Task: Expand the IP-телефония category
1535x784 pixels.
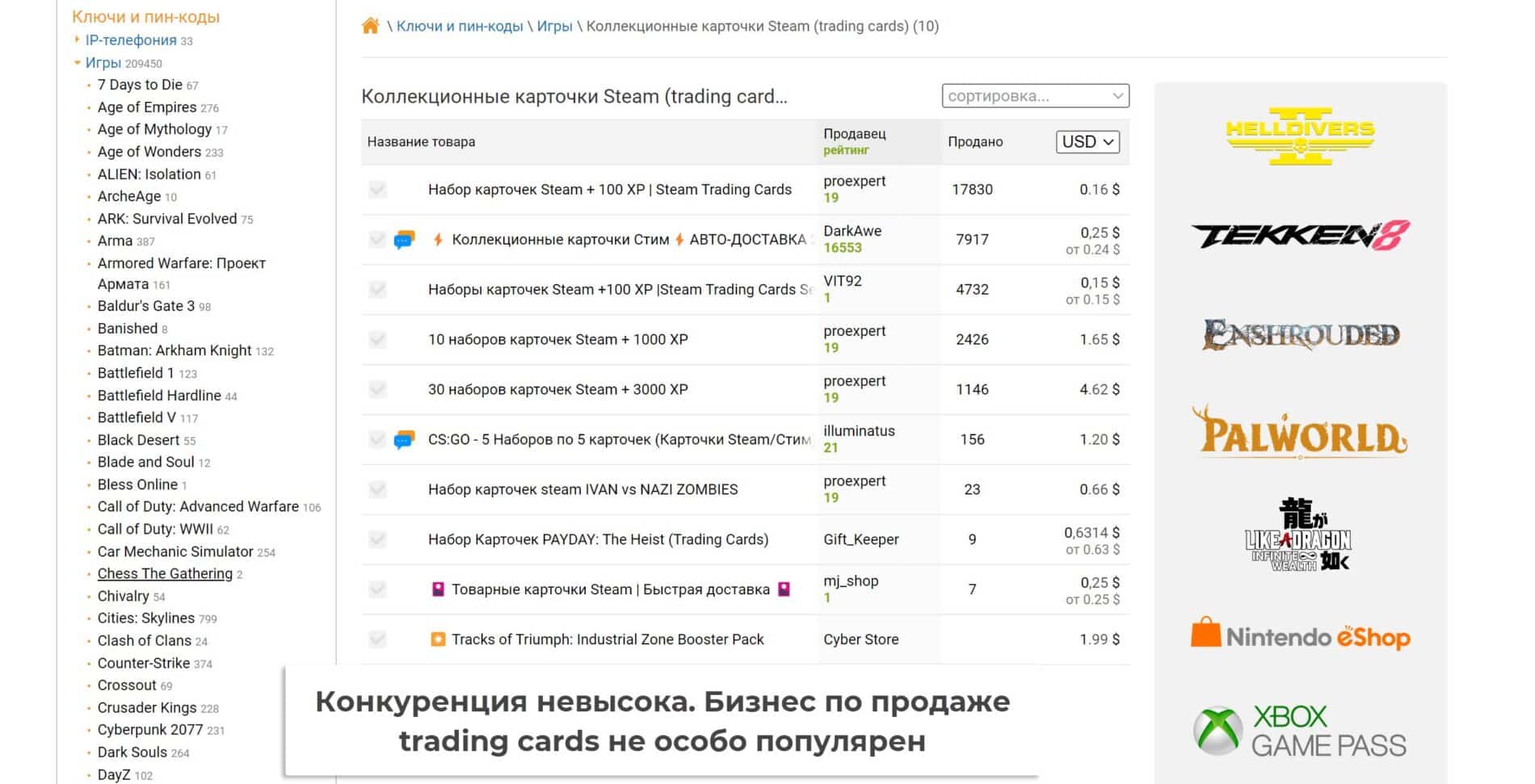Action: tap(78, 40)
